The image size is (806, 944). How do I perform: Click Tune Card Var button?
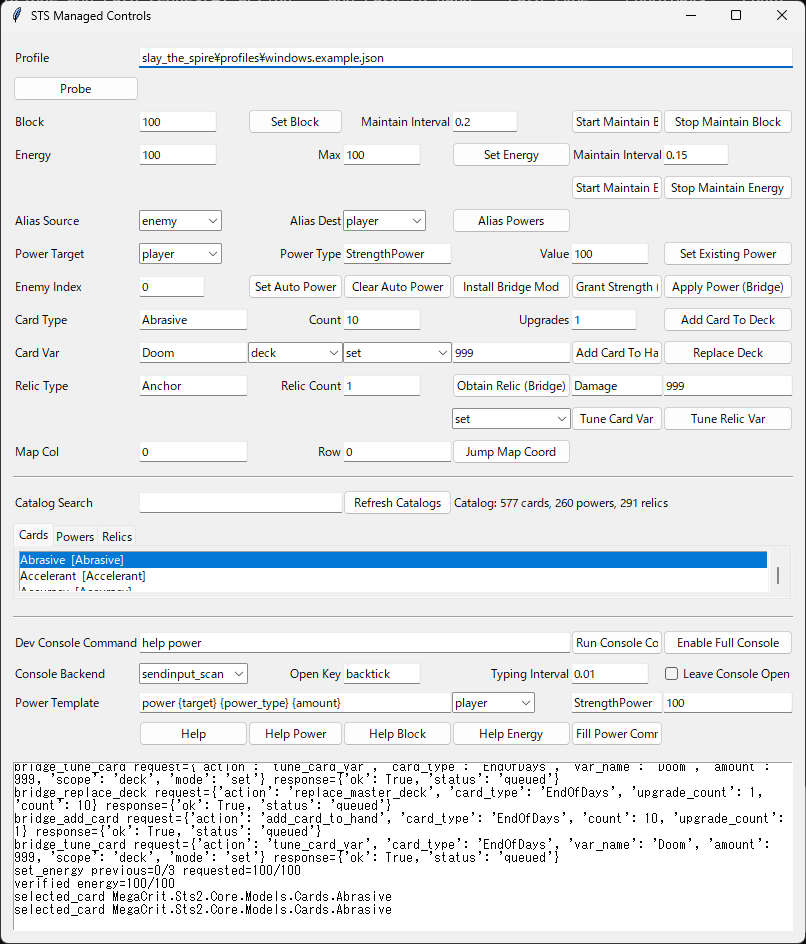point(616,419)
